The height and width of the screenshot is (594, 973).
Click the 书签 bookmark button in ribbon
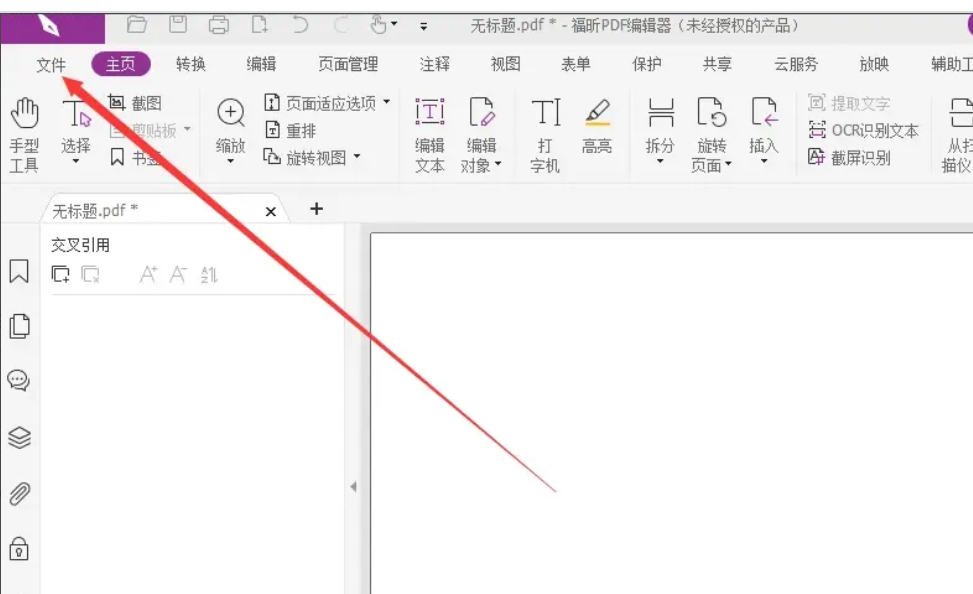(135, 157)
